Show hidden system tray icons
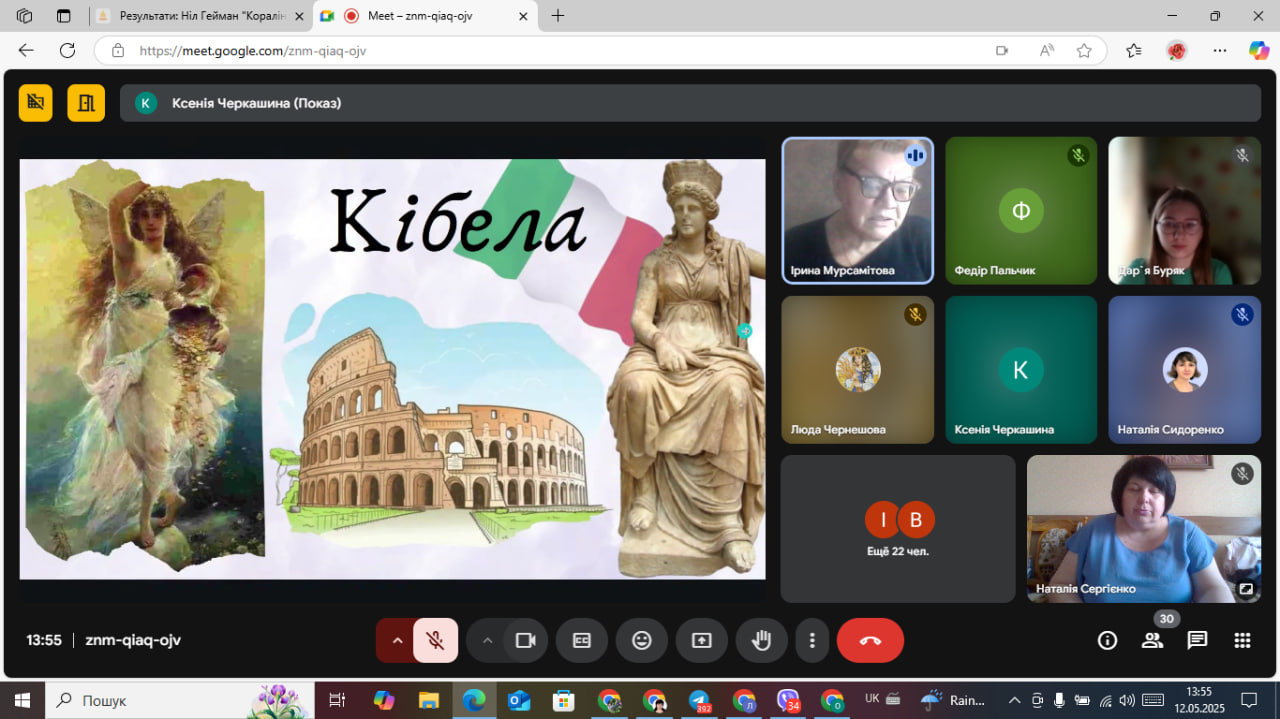Screen dimensions: 1280x719 [x=1014, y=700]
